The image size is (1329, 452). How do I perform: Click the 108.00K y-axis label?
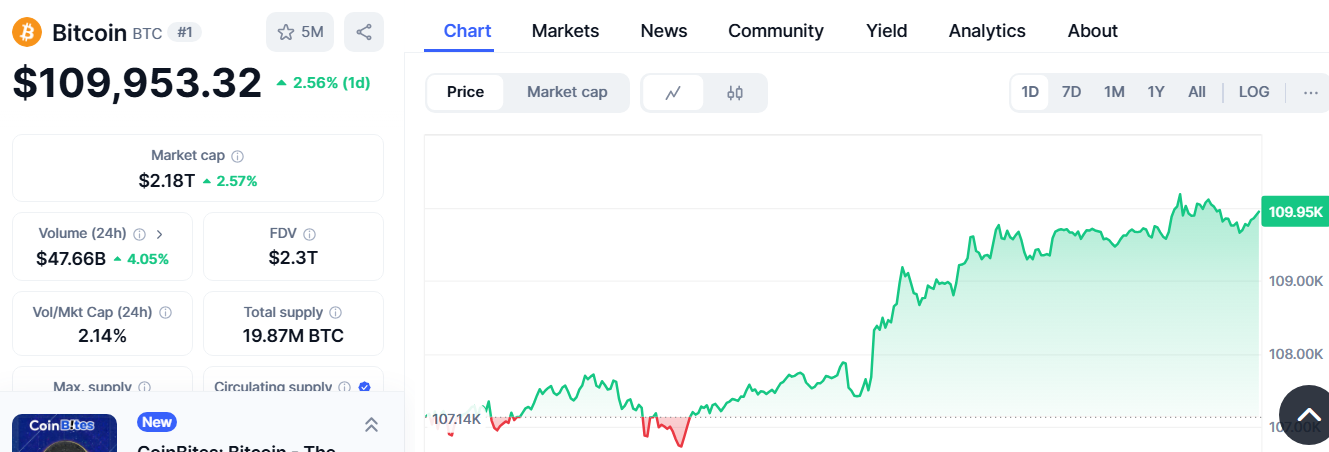(1296, 354)
